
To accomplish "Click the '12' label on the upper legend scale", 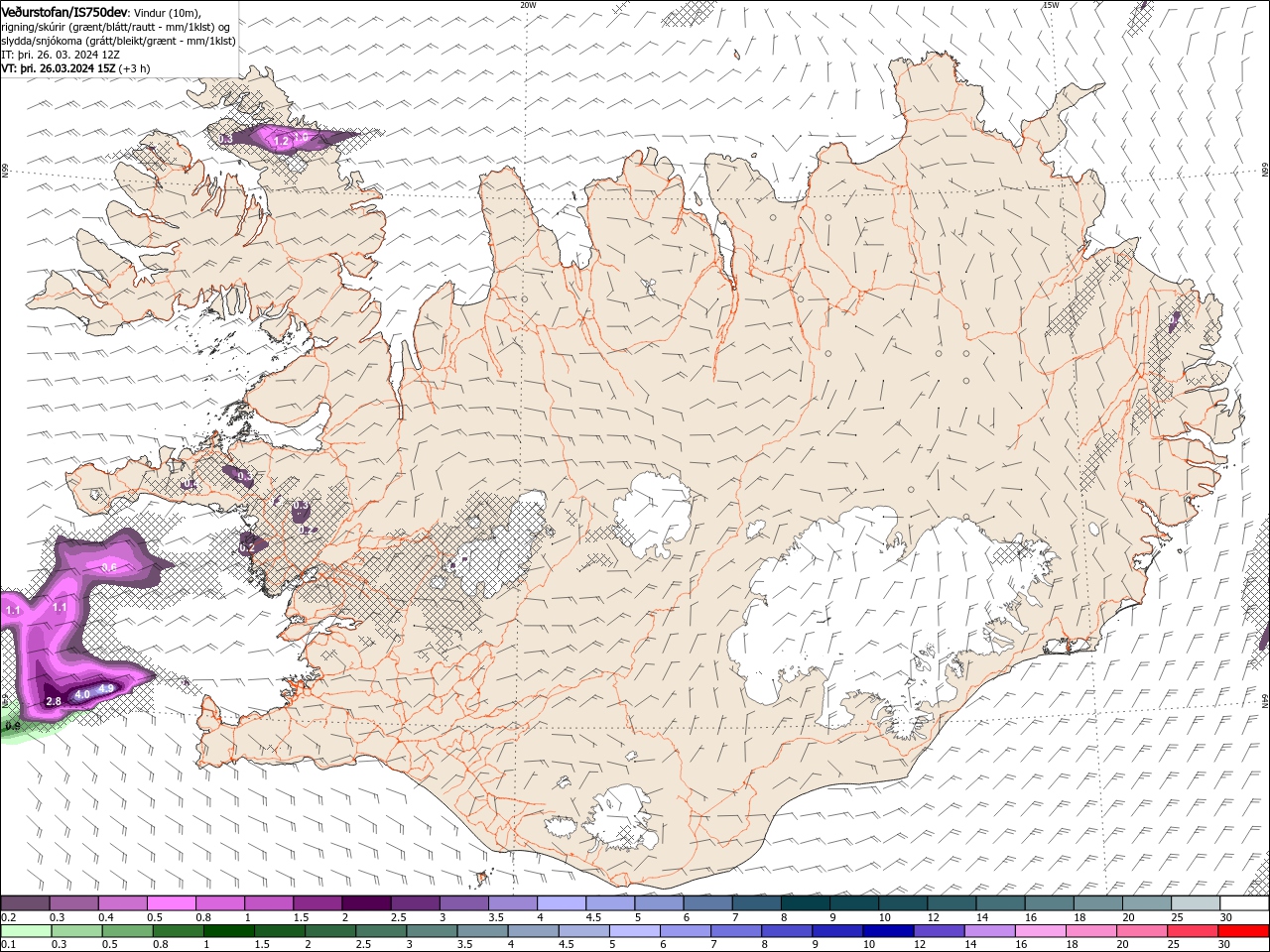I will [x=933, y=917].
